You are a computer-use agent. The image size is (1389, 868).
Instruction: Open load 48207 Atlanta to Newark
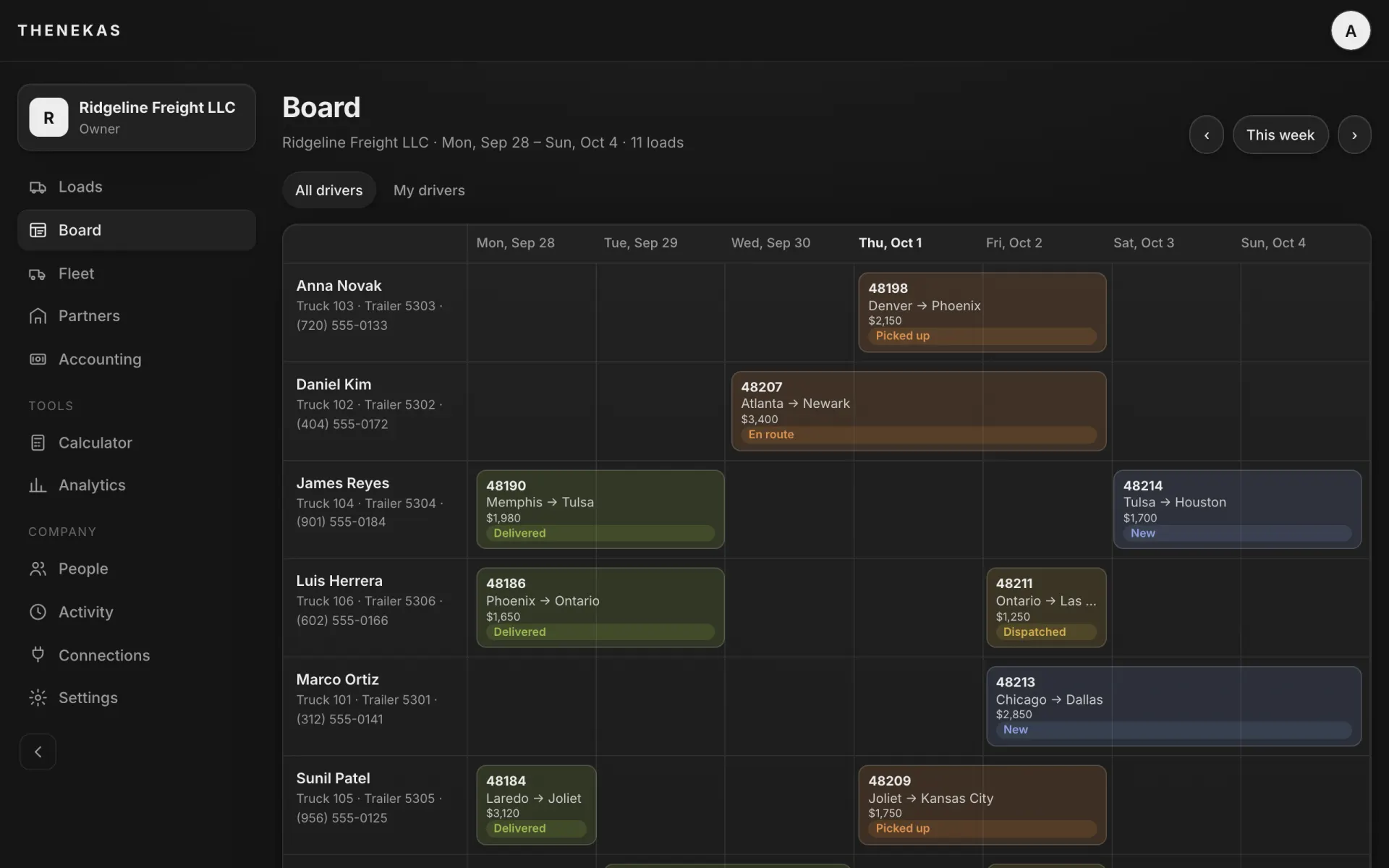pyautogui.click(x=918, y=411)
